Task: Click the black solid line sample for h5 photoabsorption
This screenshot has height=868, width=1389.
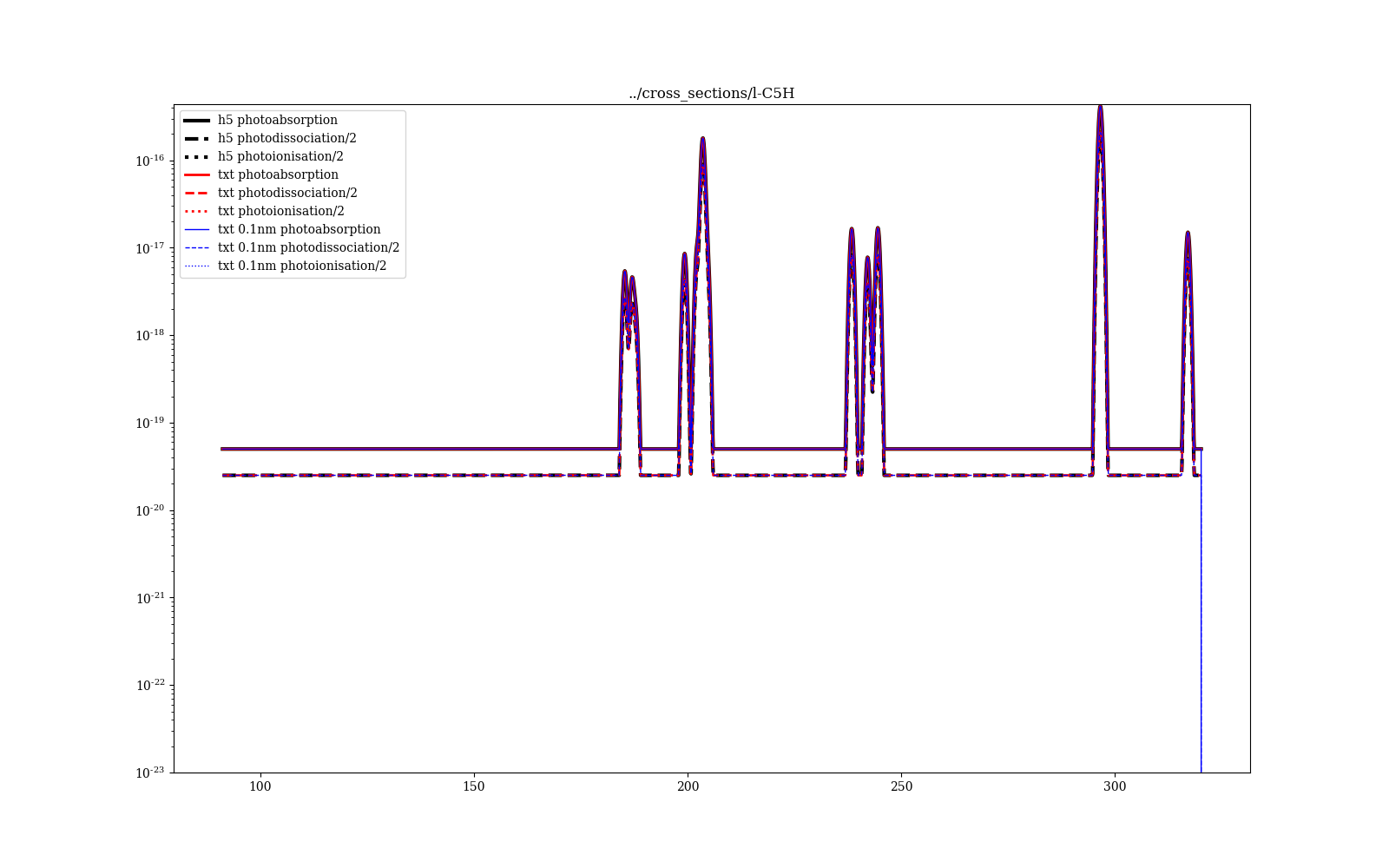Action: tap(197, 120)
